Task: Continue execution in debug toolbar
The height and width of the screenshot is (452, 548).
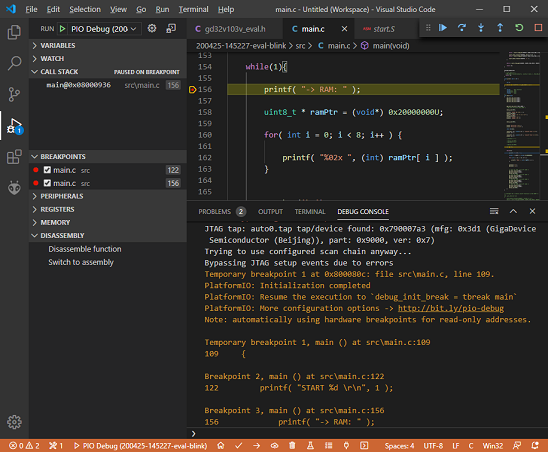Action: point(443,28)
